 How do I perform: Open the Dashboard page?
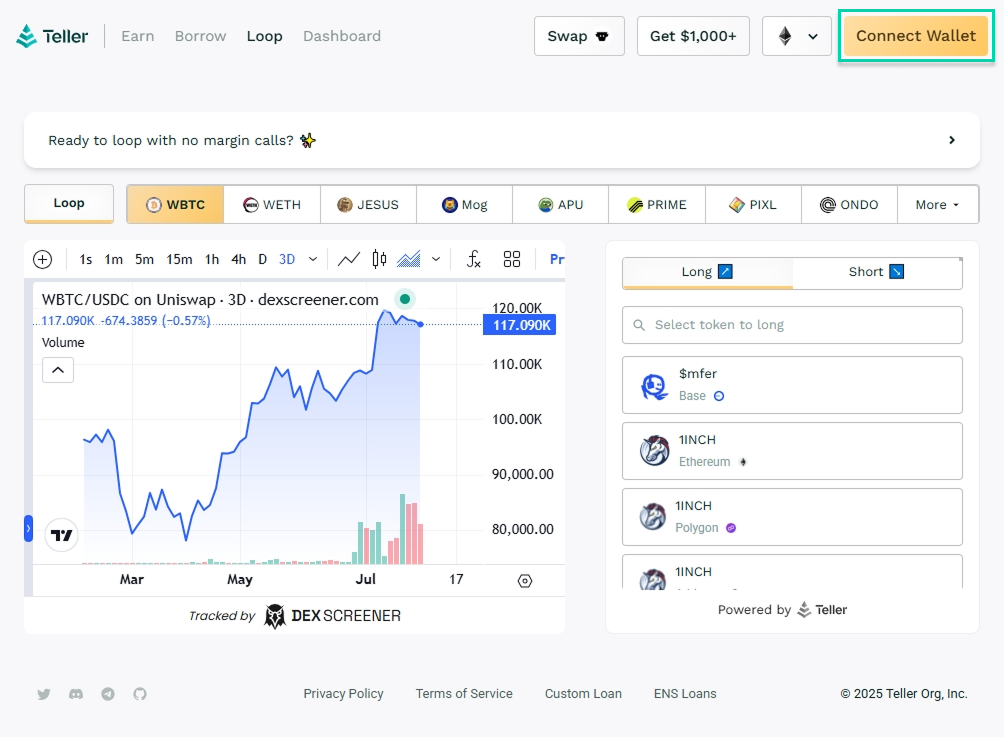click(x=342, y=36)
